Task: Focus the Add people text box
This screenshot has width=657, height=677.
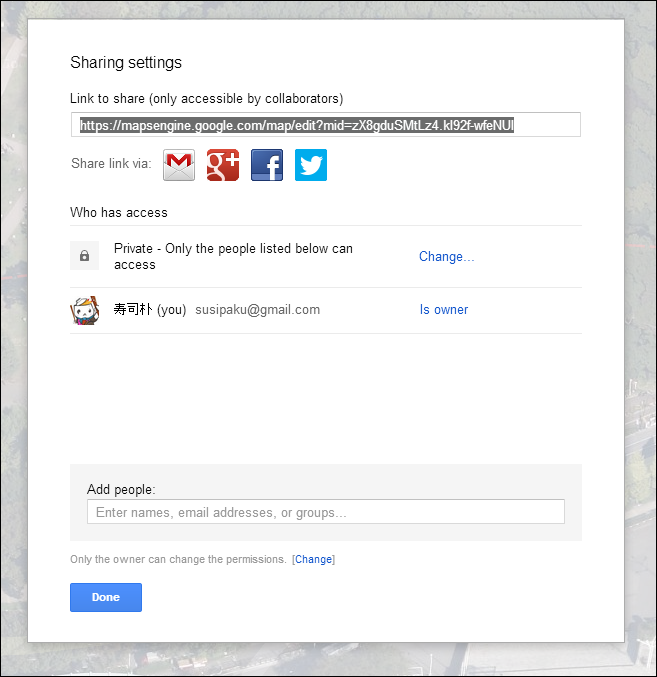Action: click(x=325, y=512)
